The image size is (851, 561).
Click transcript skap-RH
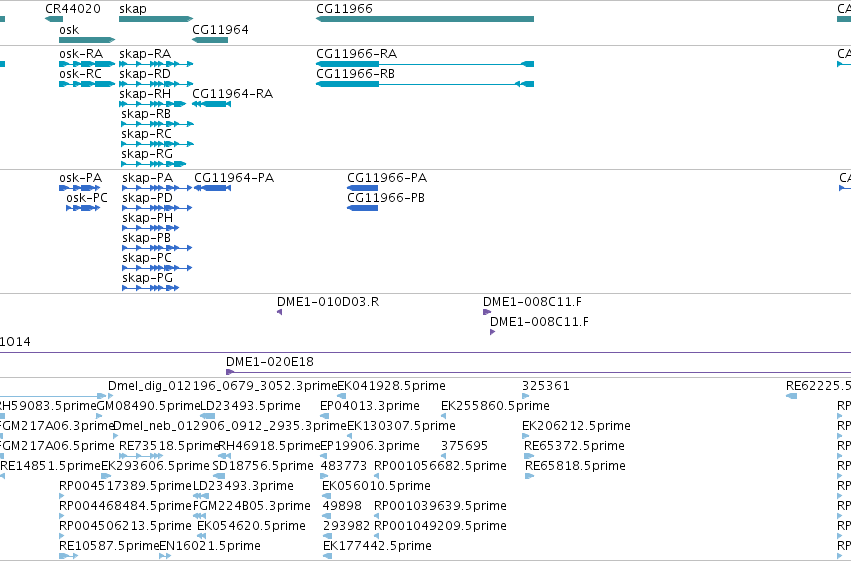[x=145, y=94]
